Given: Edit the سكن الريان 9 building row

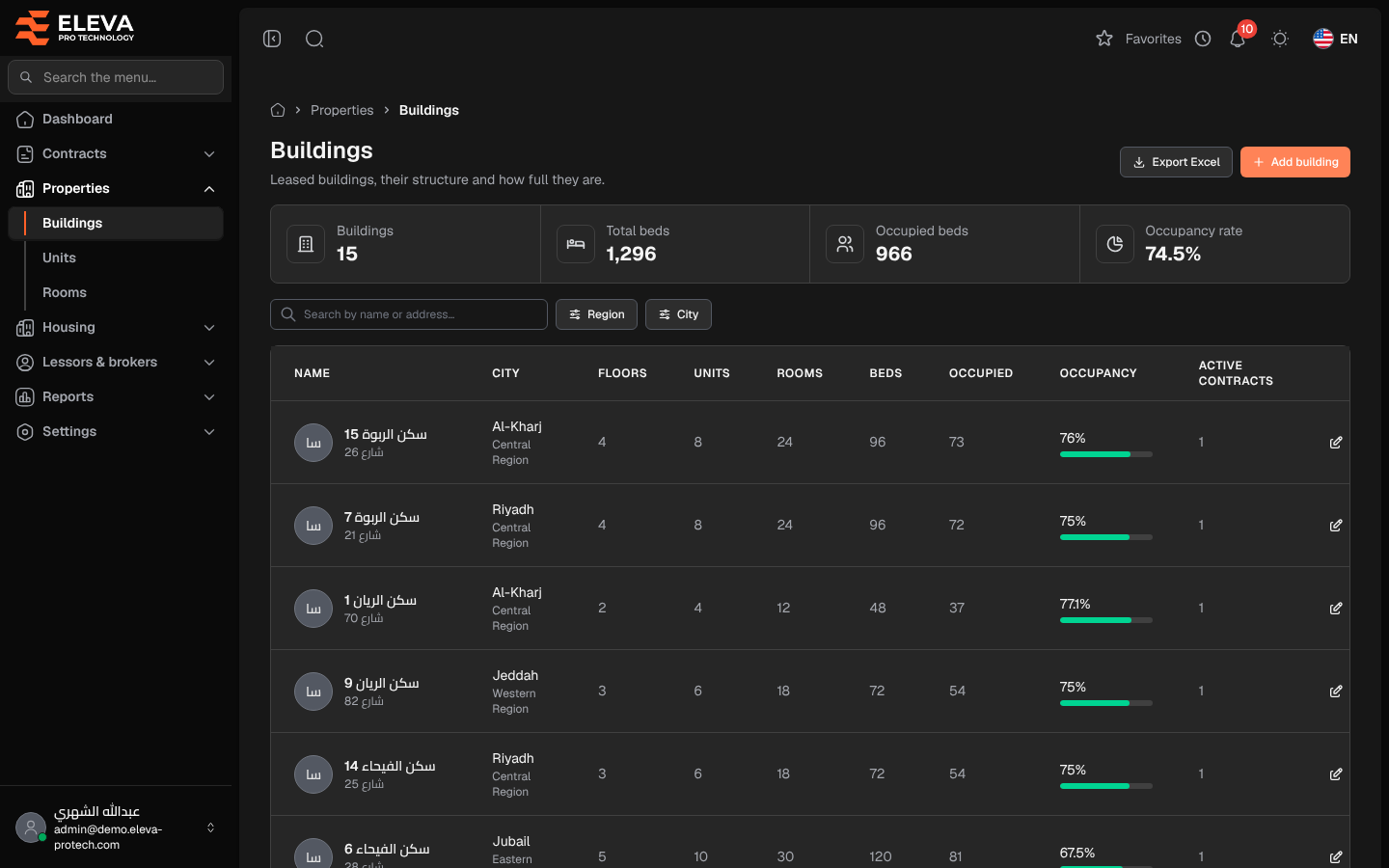Looking at the screenshot, I should coord(1336,692).
